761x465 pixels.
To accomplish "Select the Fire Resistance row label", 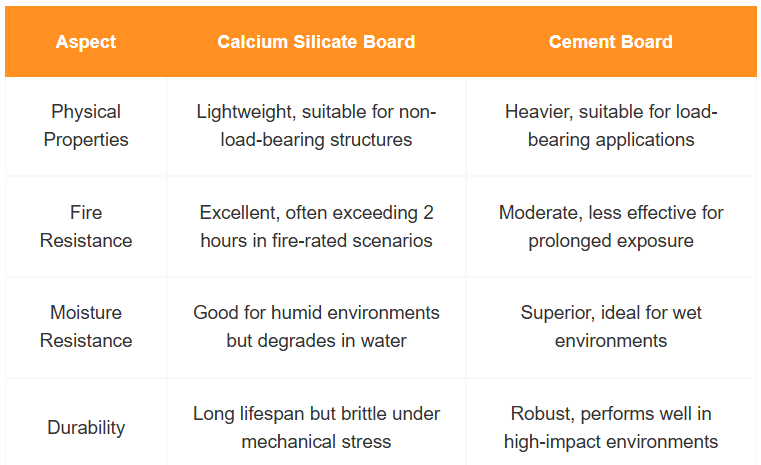I will (86, 226).
